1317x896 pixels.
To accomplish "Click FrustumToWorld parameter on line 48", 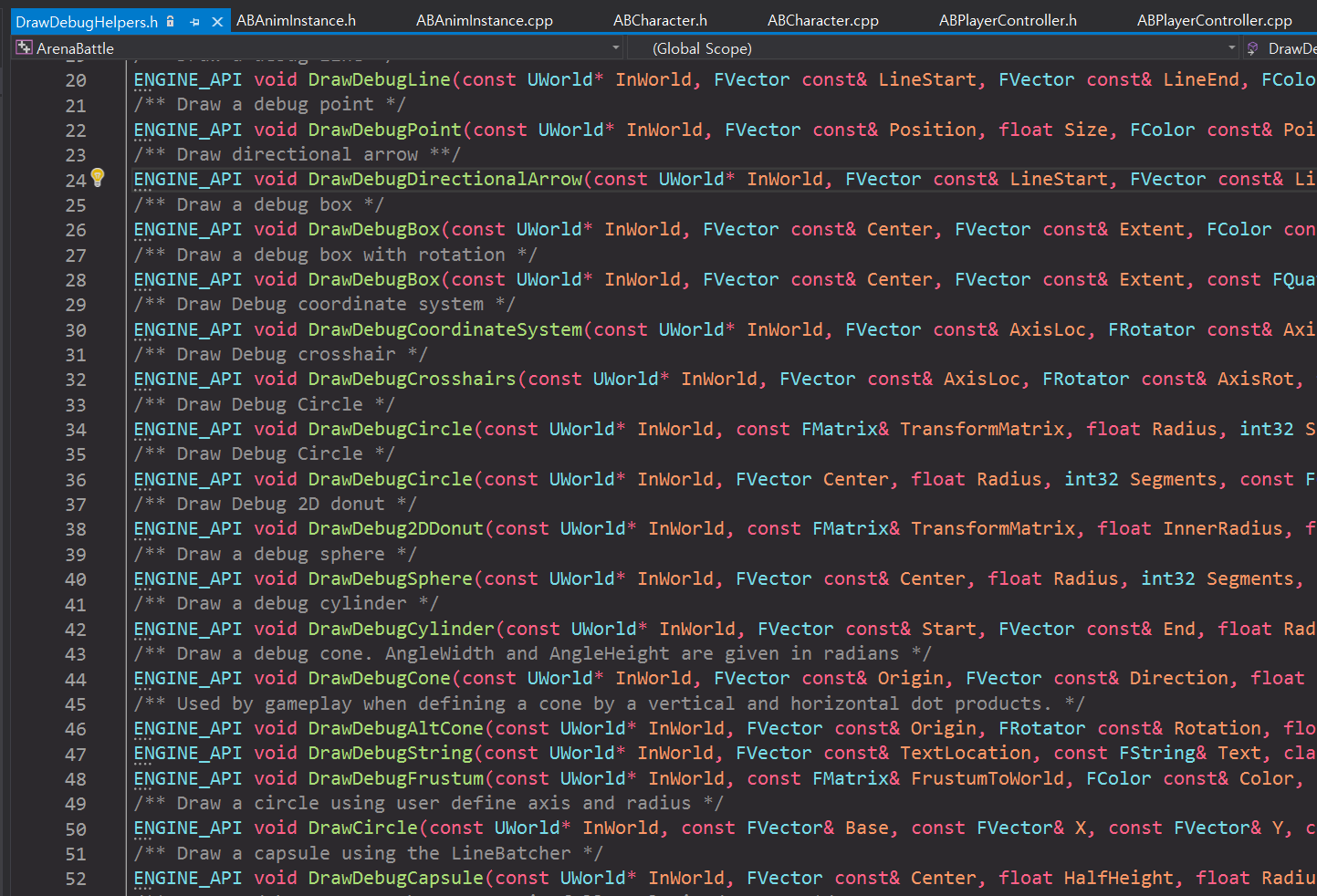I will click(x=988, y=778).
